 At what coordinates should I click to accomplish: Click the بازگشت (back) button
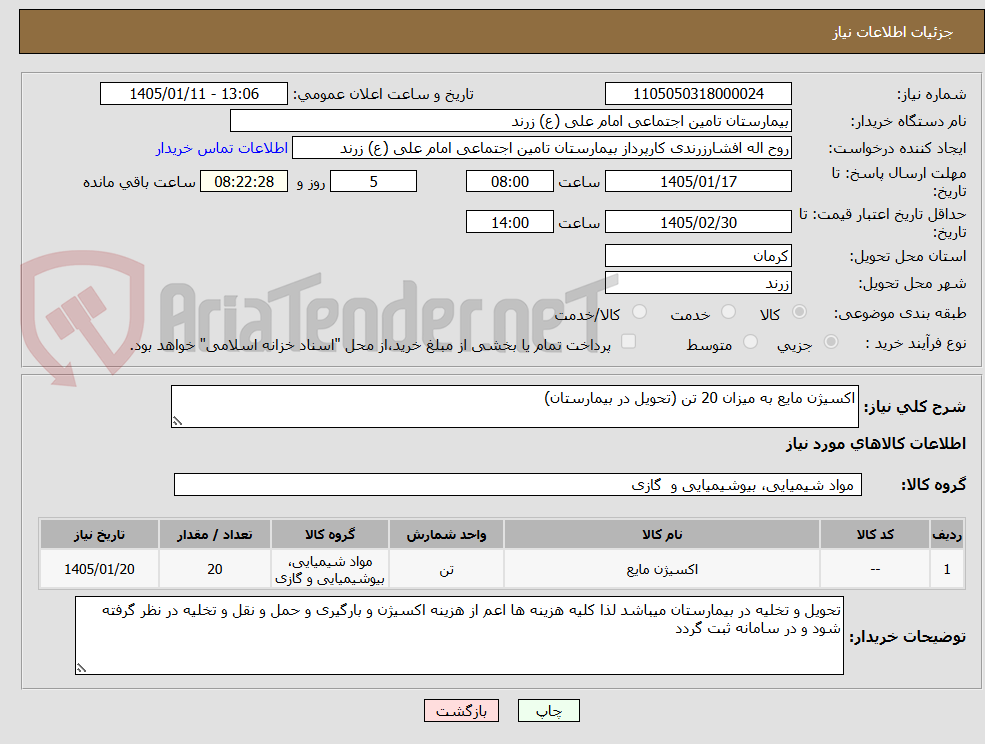click(x=461, y=711)
